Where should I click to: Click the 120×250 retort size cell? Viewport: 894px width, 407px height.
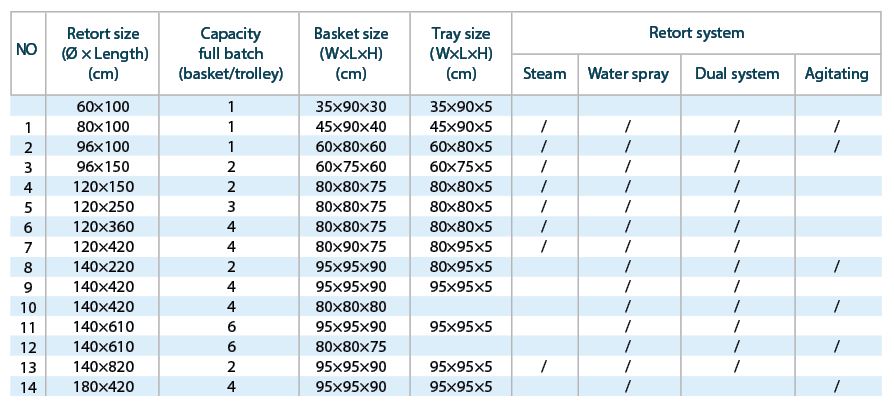103,206
